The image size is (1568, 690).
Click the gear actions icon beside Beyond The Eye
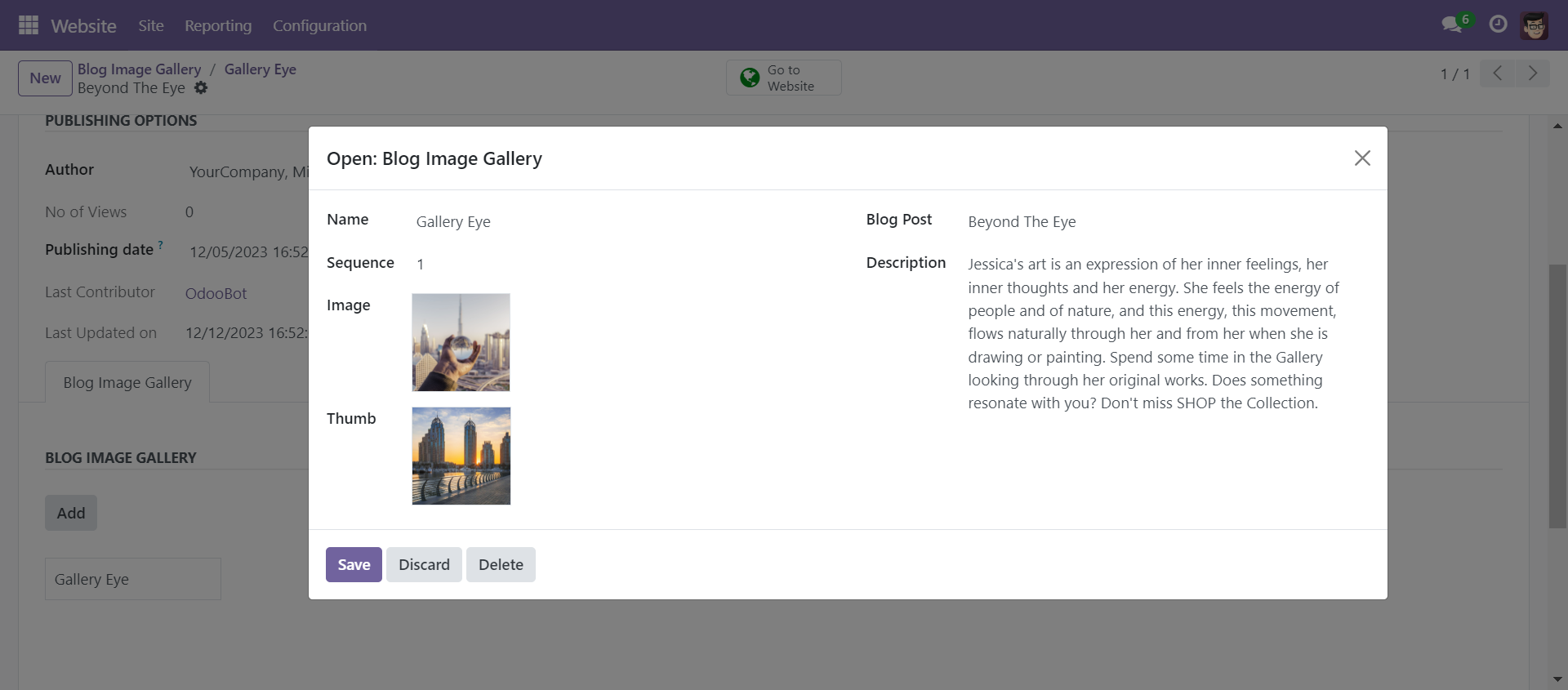coord(201,88)
